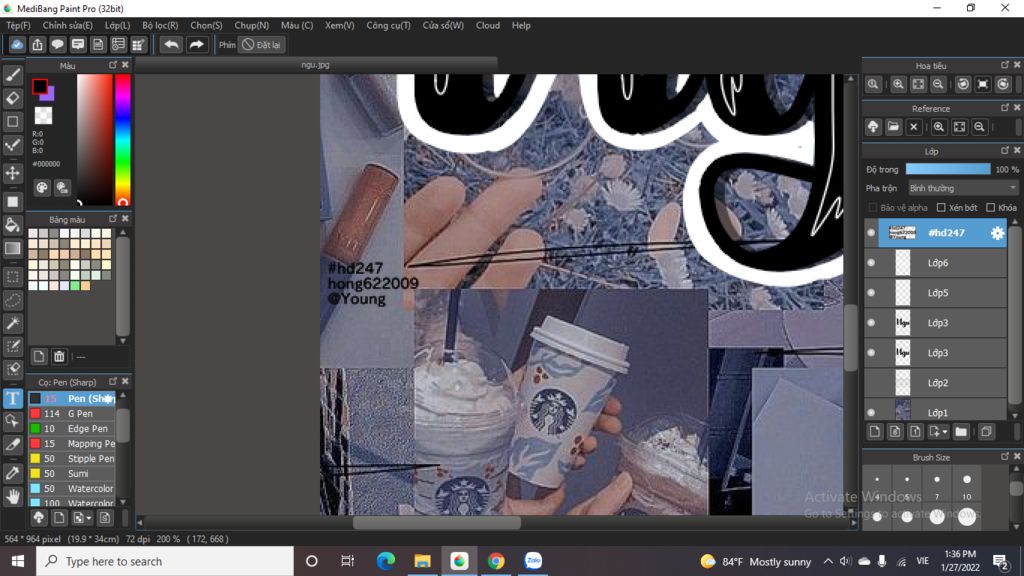1024x576 pixels.
Task: Activate the Text tool
Action: click(12, 398)
